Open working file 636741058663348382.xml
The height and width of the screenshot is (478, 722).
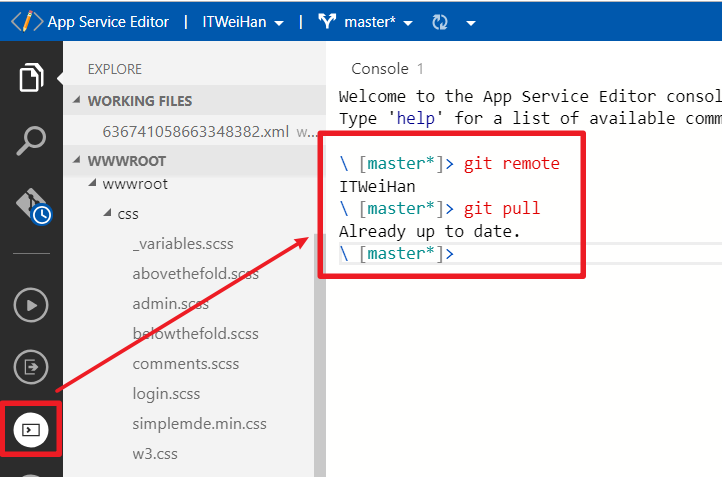tap(195, 132)
